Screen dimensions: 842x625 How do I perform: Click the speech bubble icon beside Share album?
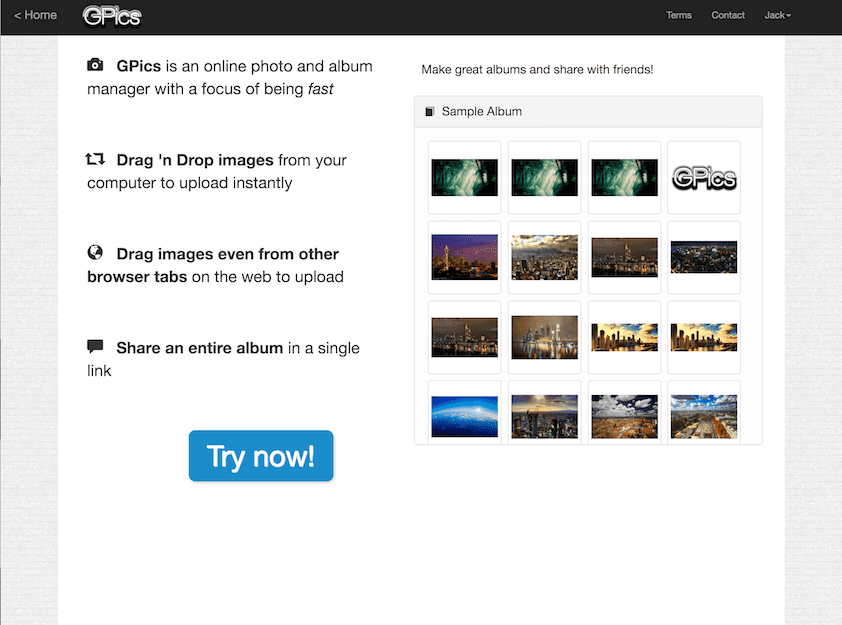95,347
